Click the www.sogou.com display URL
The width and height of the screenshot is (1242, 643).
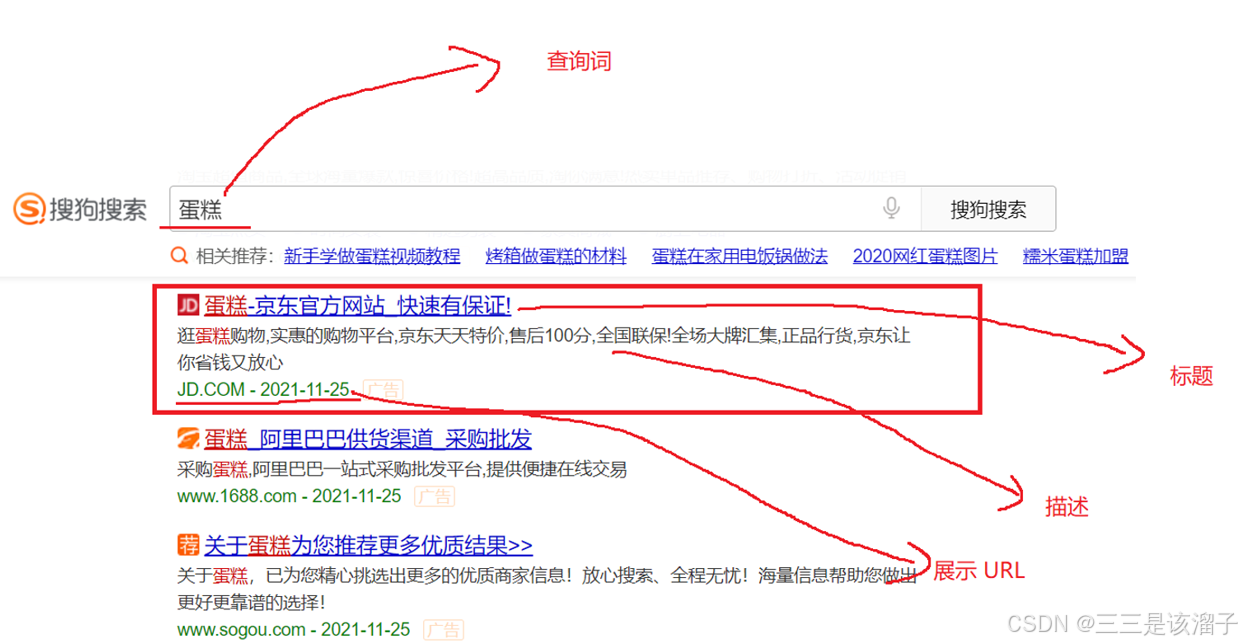point(294,629)
